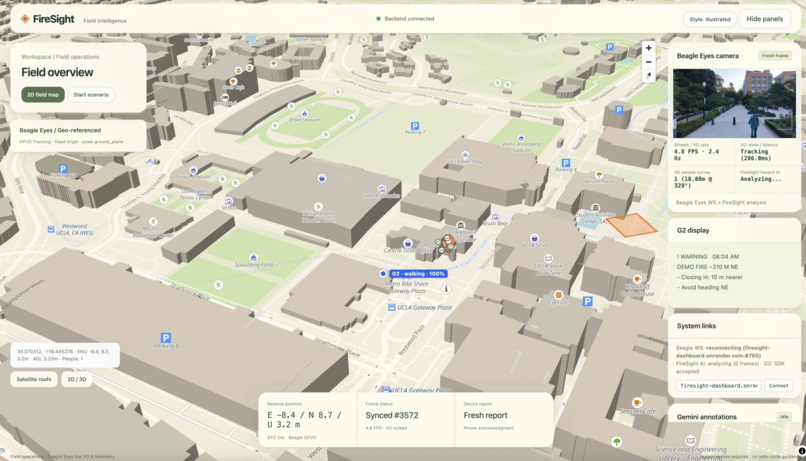Click the 4.8 FPS · 2.4 Hz value
This screenshot has width=806, height=461.
(697, 155)
